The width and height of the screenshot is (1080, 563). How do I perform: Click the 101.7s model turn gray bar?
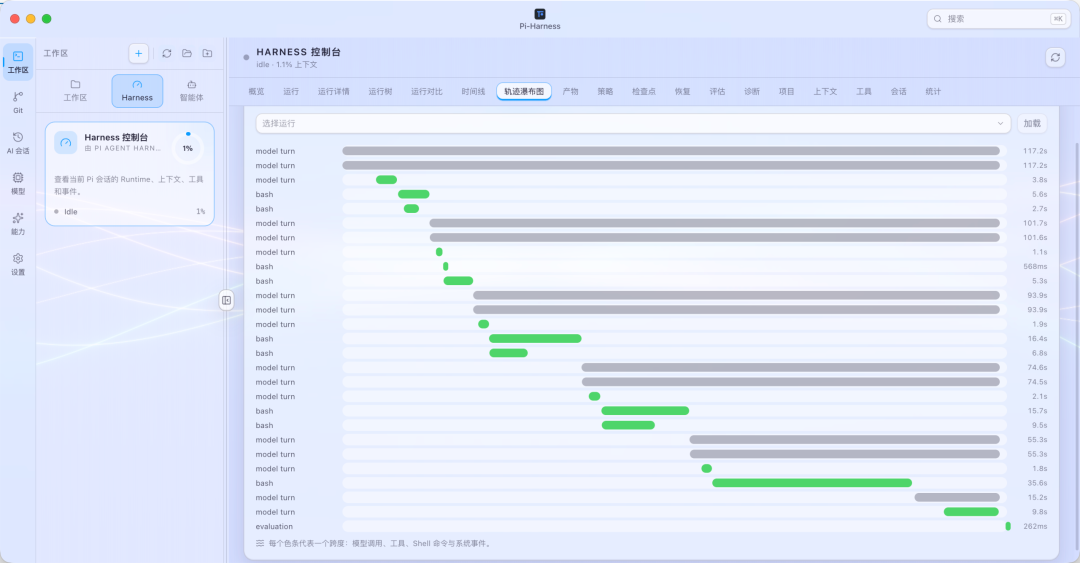(x=715, y=223)
